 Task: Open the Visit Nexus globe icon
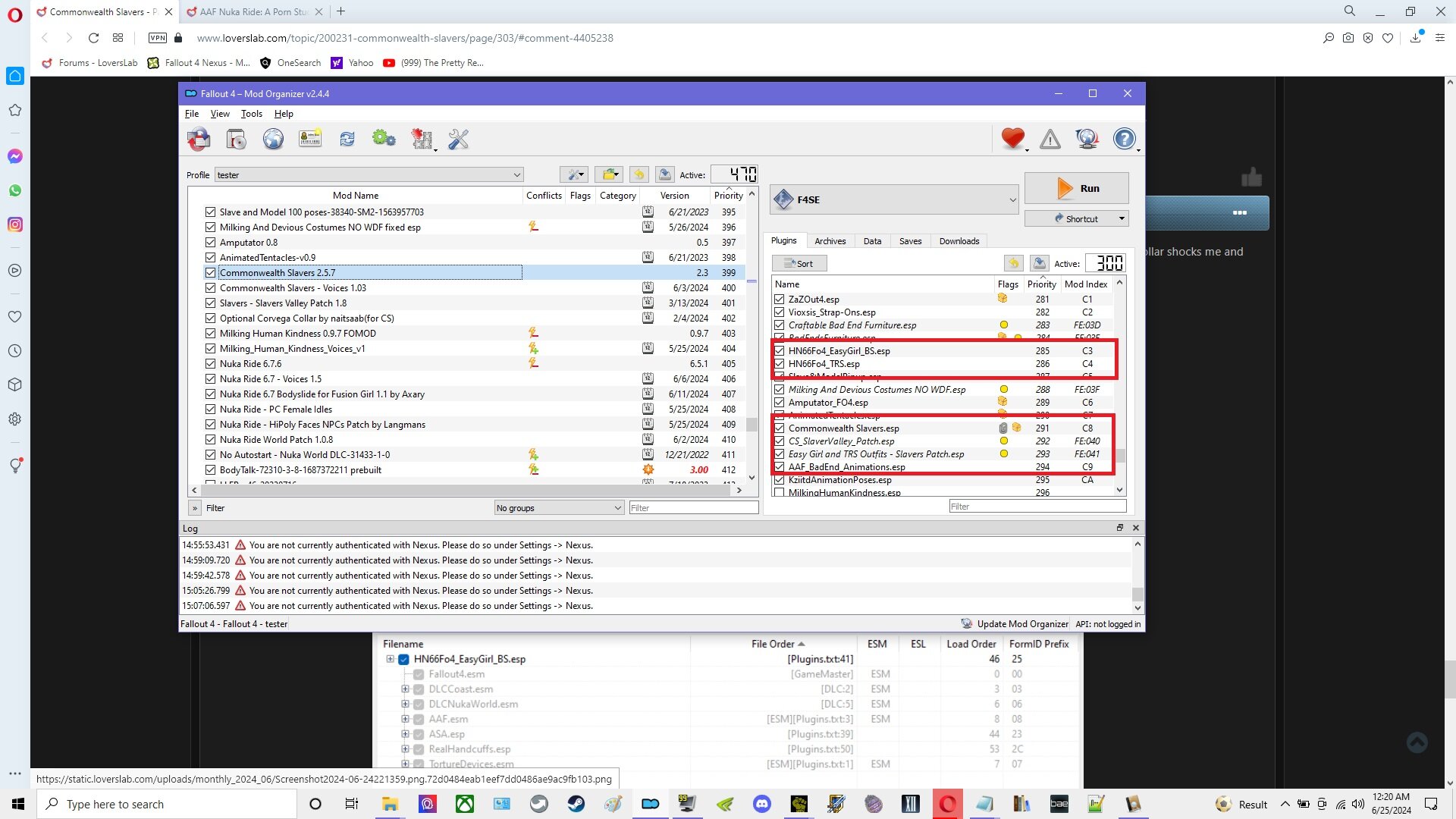click(x=273, y=139)
